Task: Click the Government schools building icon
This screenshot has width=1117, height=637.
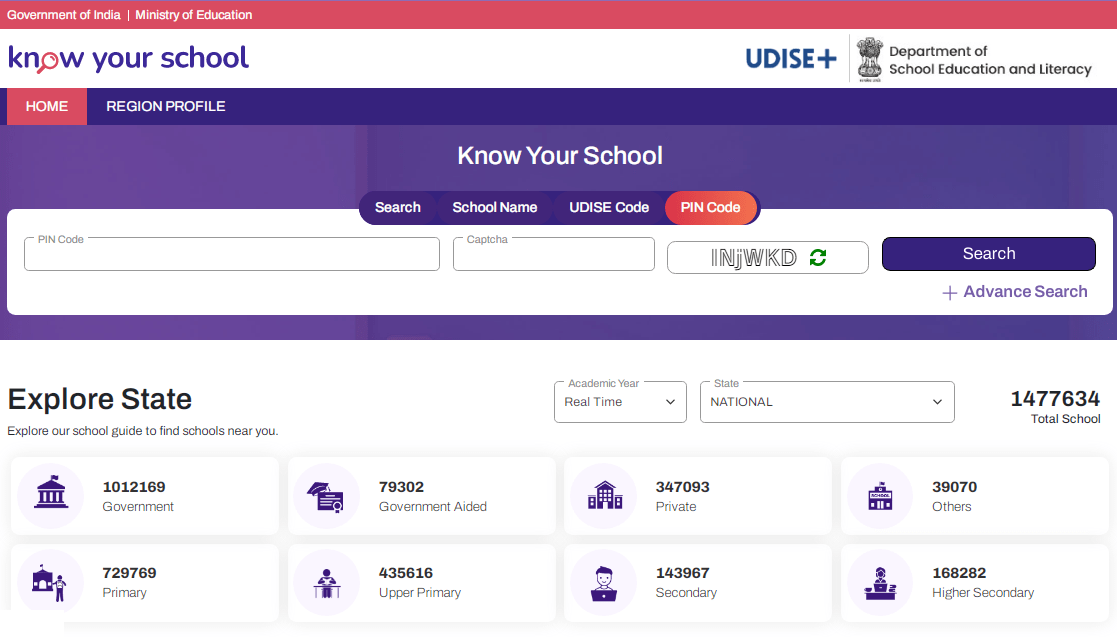Action: click(50, 496)
